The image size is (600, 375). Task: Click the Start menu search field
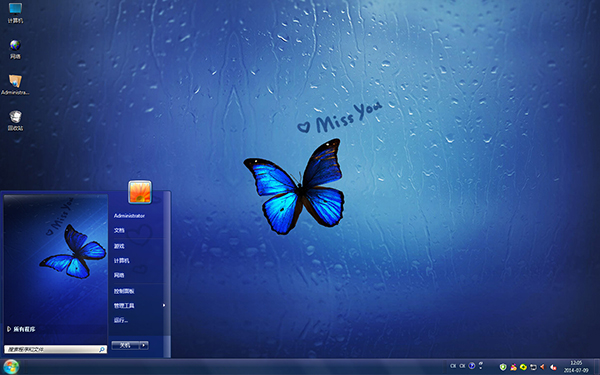point(55,349)
